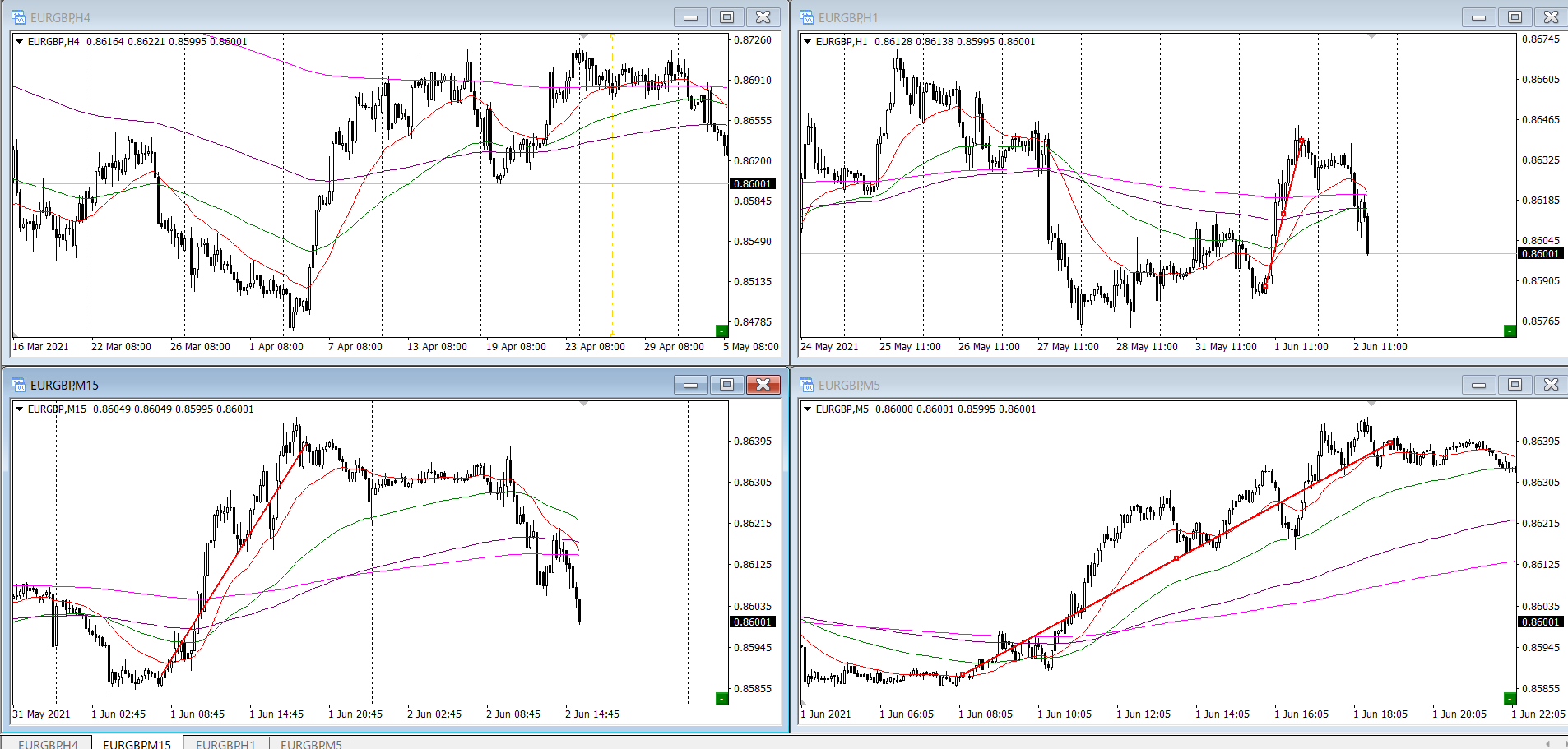
Task: Click the left tab-scroll arrow at the bottom right
Action: 1548,743
